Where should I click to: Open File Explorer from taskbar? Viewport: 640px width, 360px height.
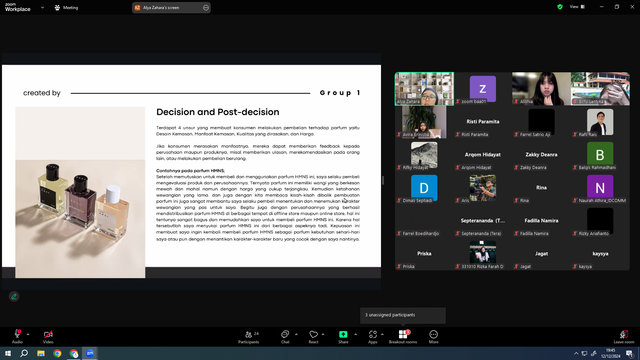(x=41, y=353)
